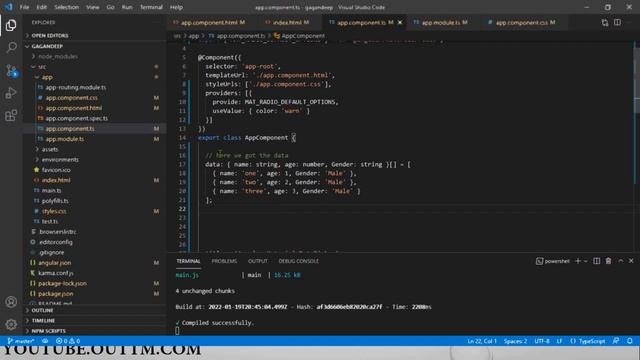Click UTF-8 encoding in status bar

pyautogui.click(x=542, y=341)
